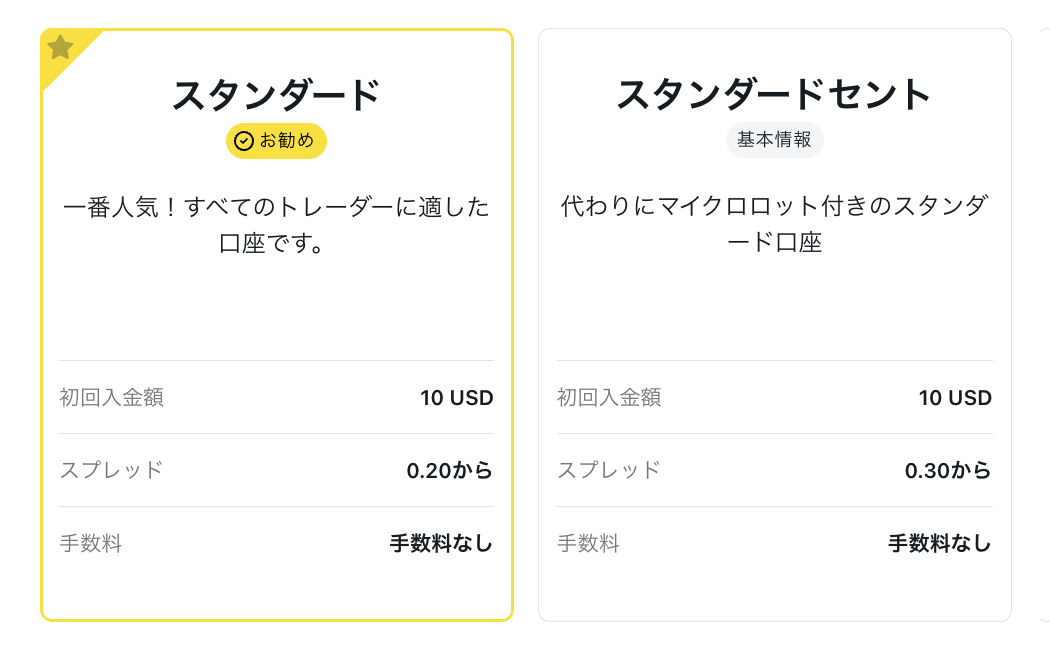Select the 基本情報 badge

click(x=774, y=140)
